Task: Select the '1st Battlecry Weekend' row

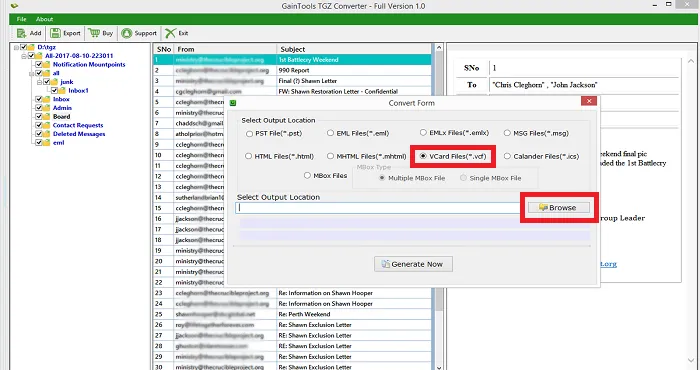Action: [292, 60]
